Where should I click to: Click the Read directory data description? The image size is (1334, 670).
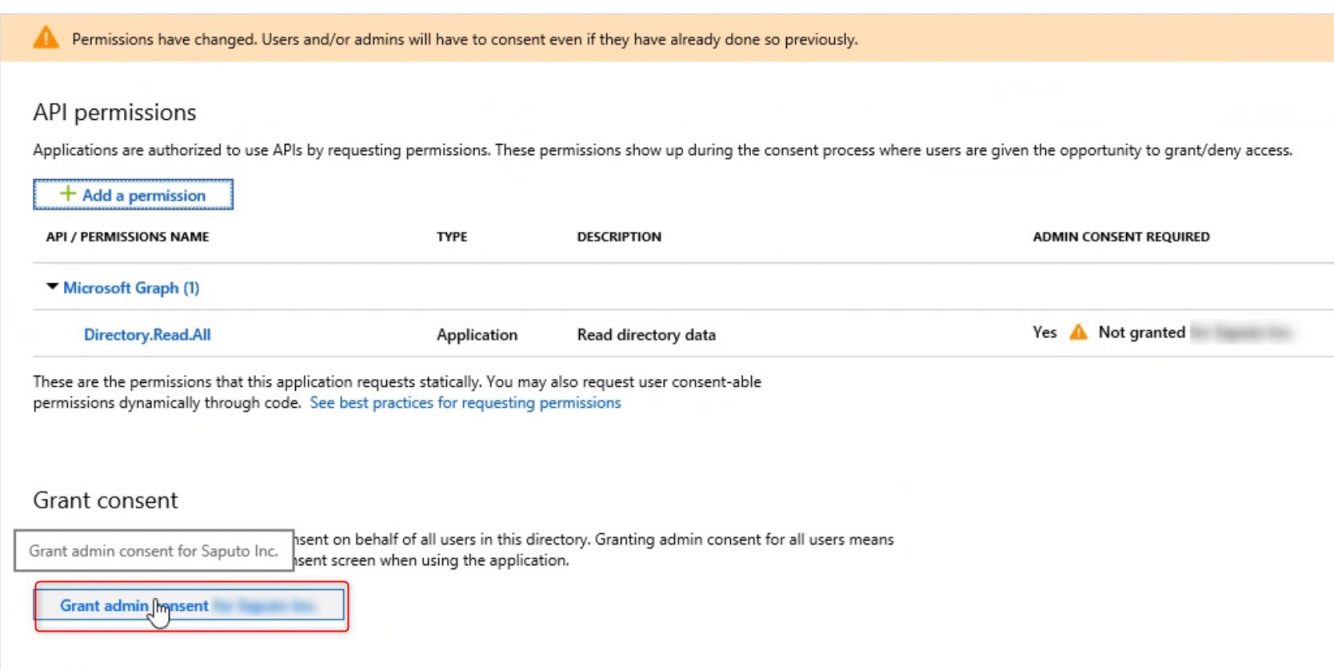click(645, 334)
